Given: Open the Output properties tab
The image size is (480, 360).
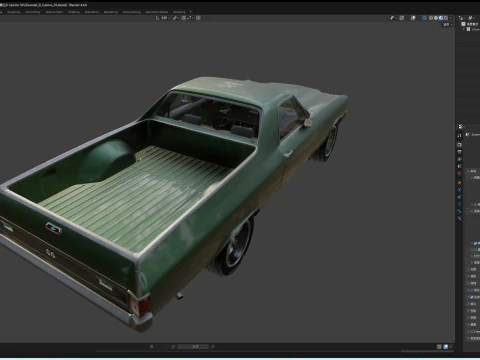Looking at the screenshot, I should pyautogui.click(x=459, y=152).
